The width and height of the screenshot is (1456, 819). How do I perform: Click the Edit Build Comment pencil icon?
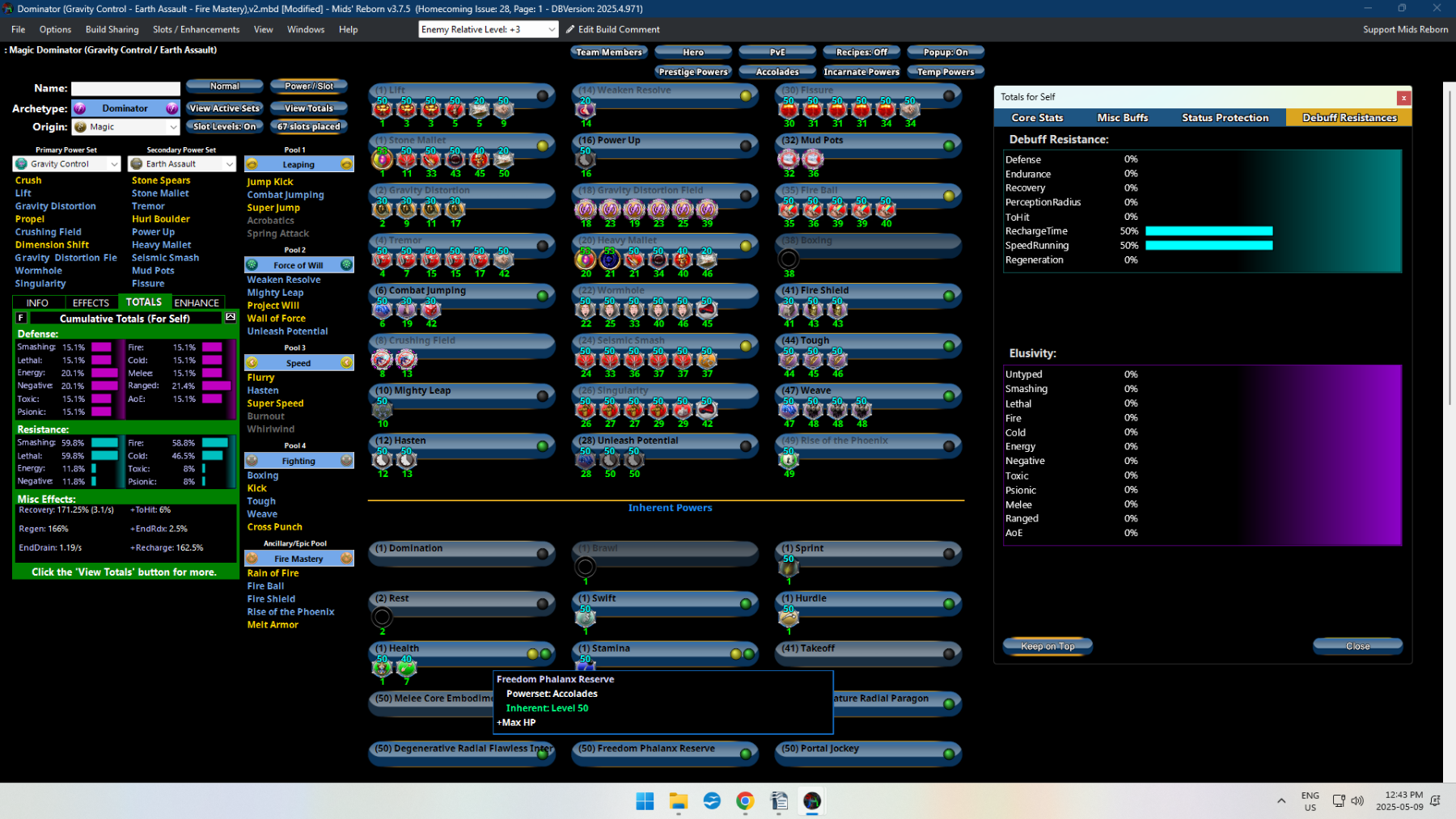[x=570, y=29]
